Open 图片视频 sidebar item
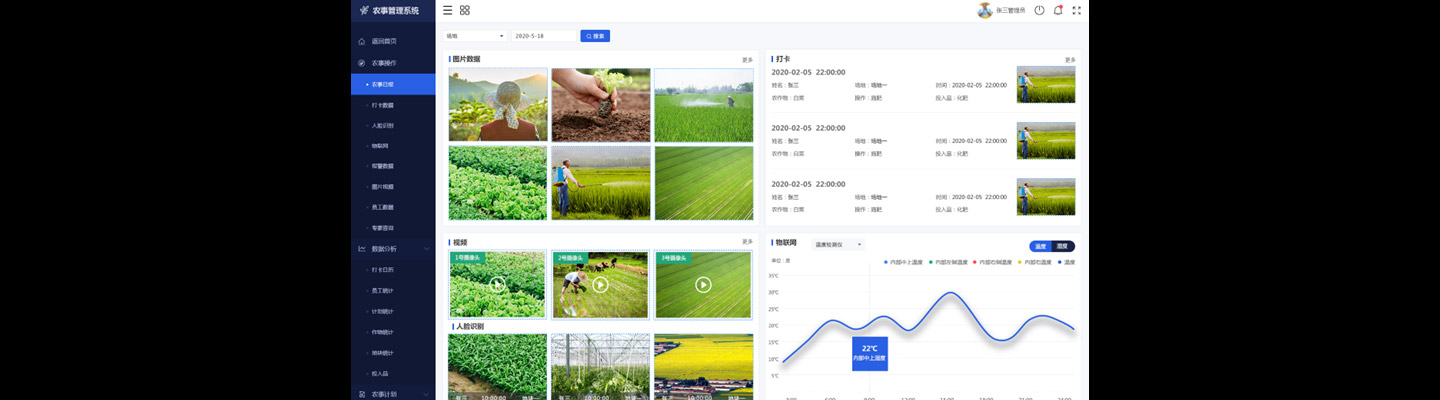The image size is (1440, 400). click(382, 187)
